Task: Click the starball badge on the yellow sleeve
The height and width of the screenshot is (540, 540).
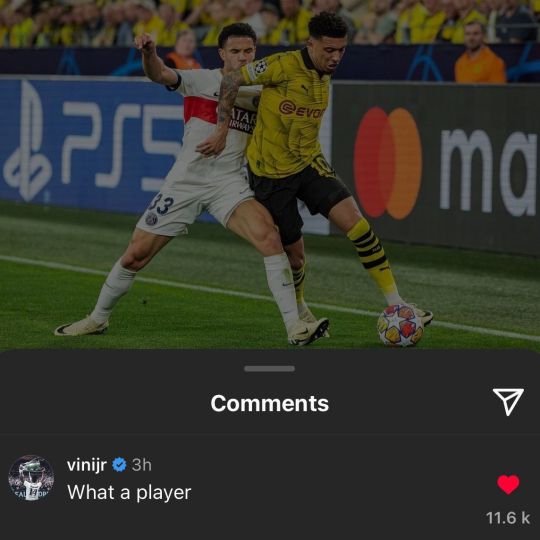Action: (261, 66)
